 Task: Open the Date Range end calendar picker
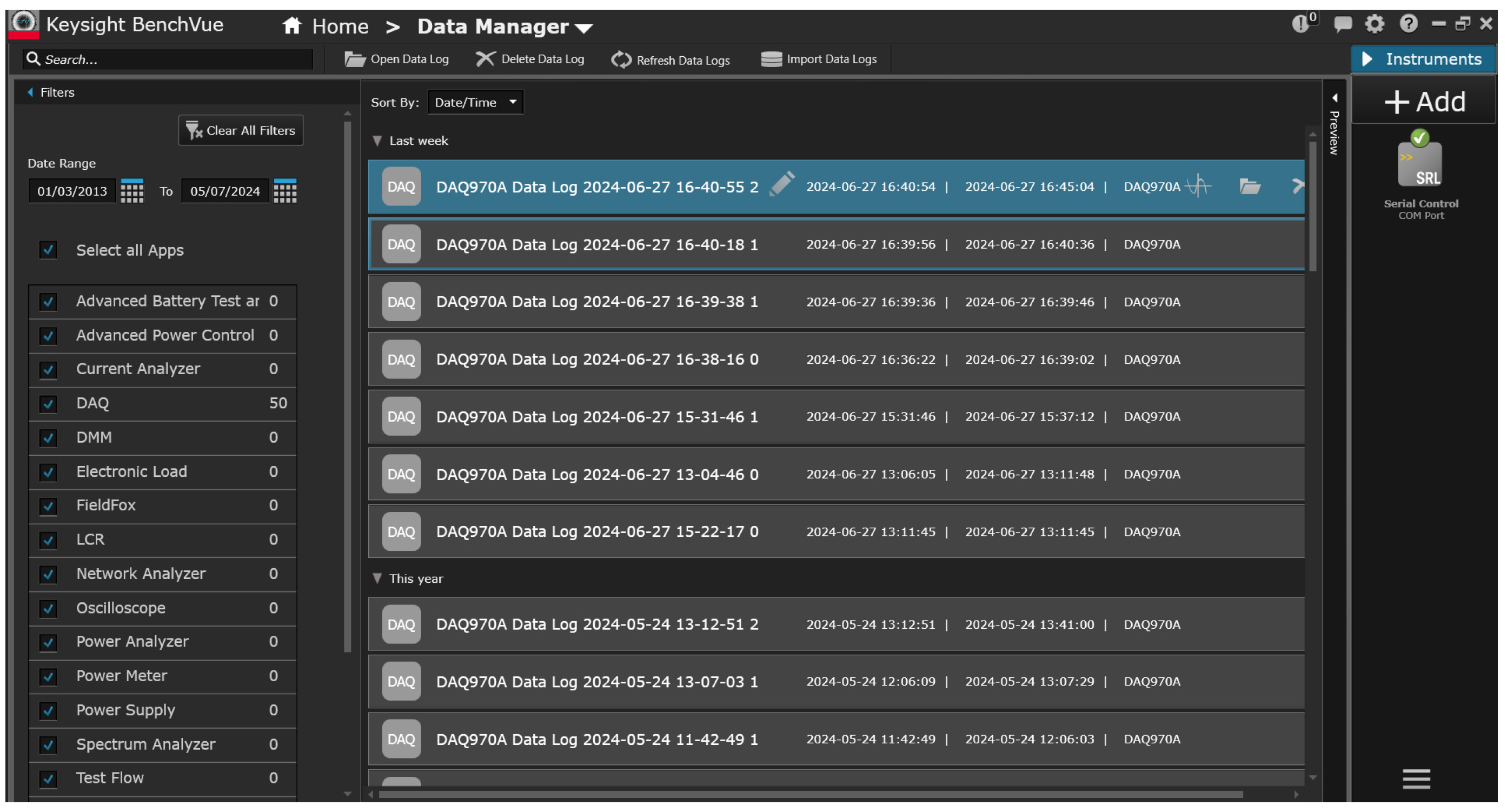(x=285, y=191)
